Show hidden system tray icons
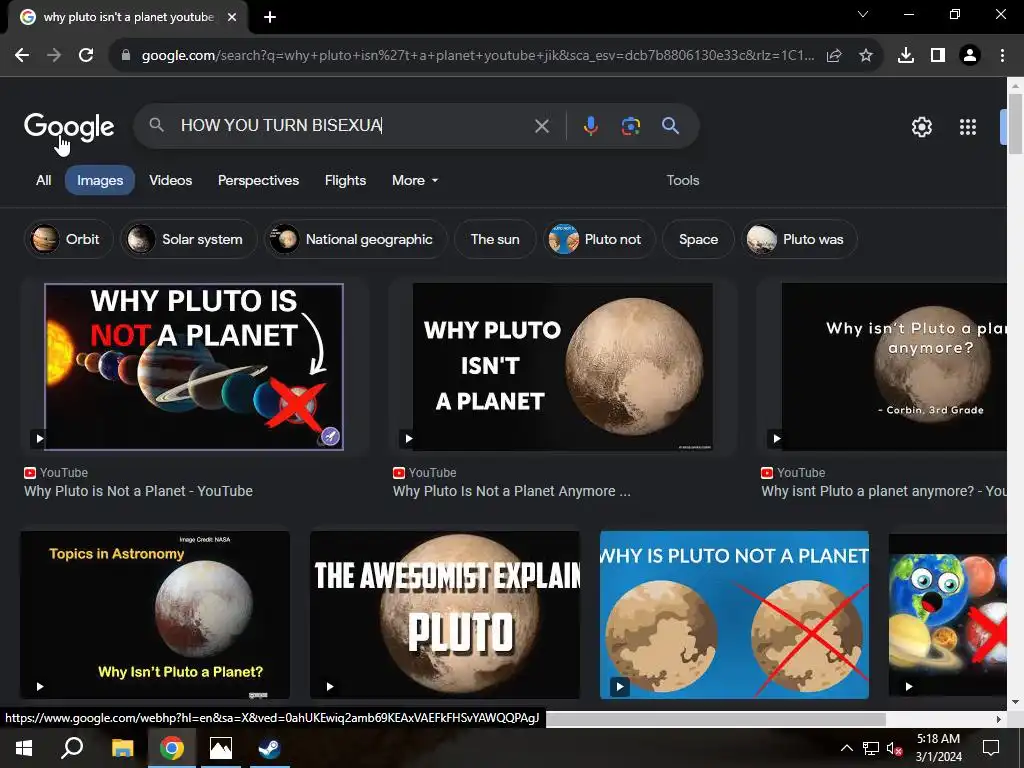1024x768 pixels. pyautogui.click(x=846, y=748)
